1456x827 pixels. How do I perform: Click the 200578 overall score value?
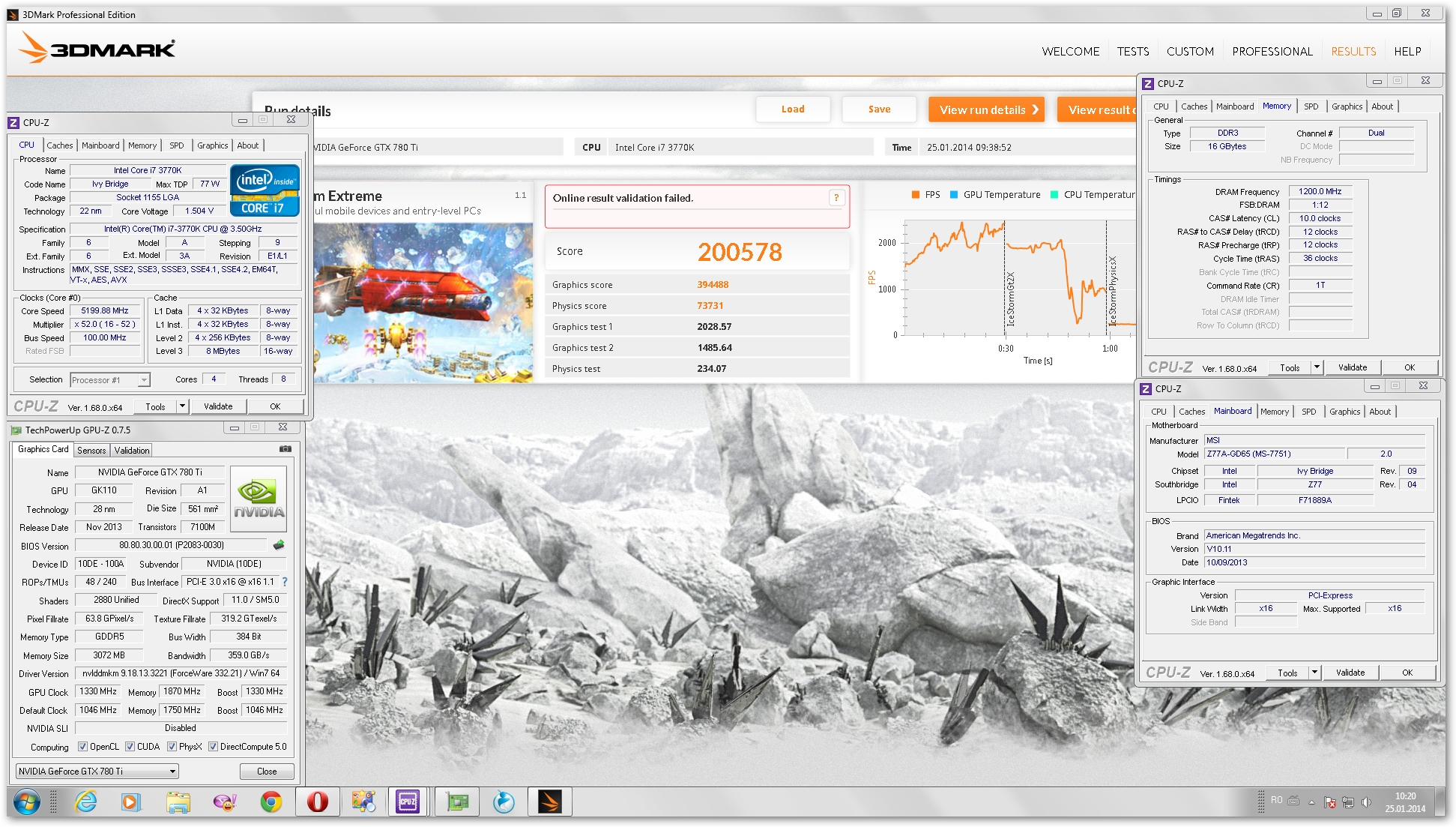(x=740, y=252)
